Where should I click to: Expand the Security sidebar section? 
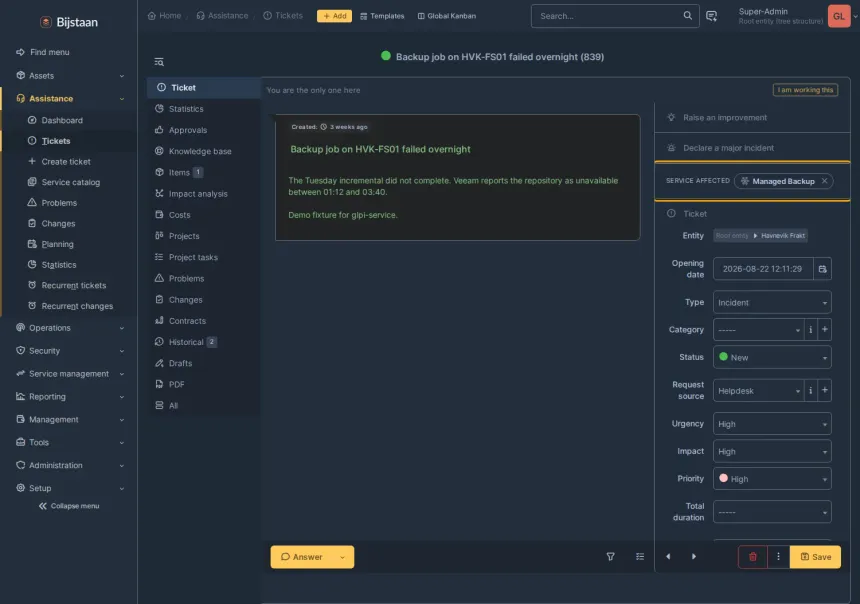point(70,351)
